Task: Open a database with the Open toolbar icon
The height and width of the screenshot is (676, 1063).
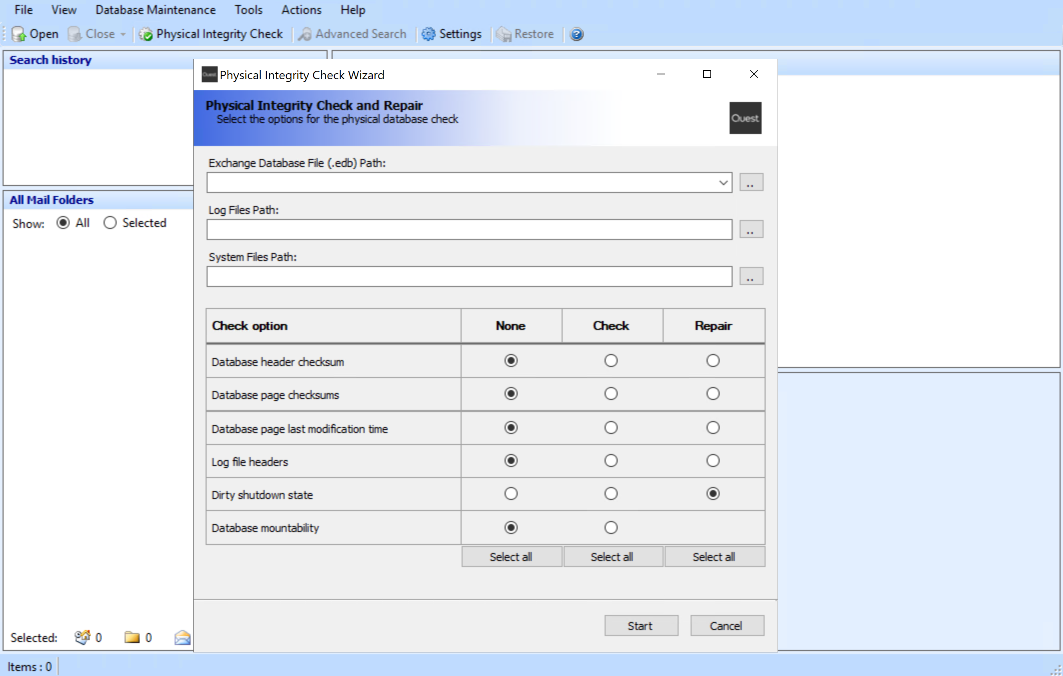Action: coord(33,33)
